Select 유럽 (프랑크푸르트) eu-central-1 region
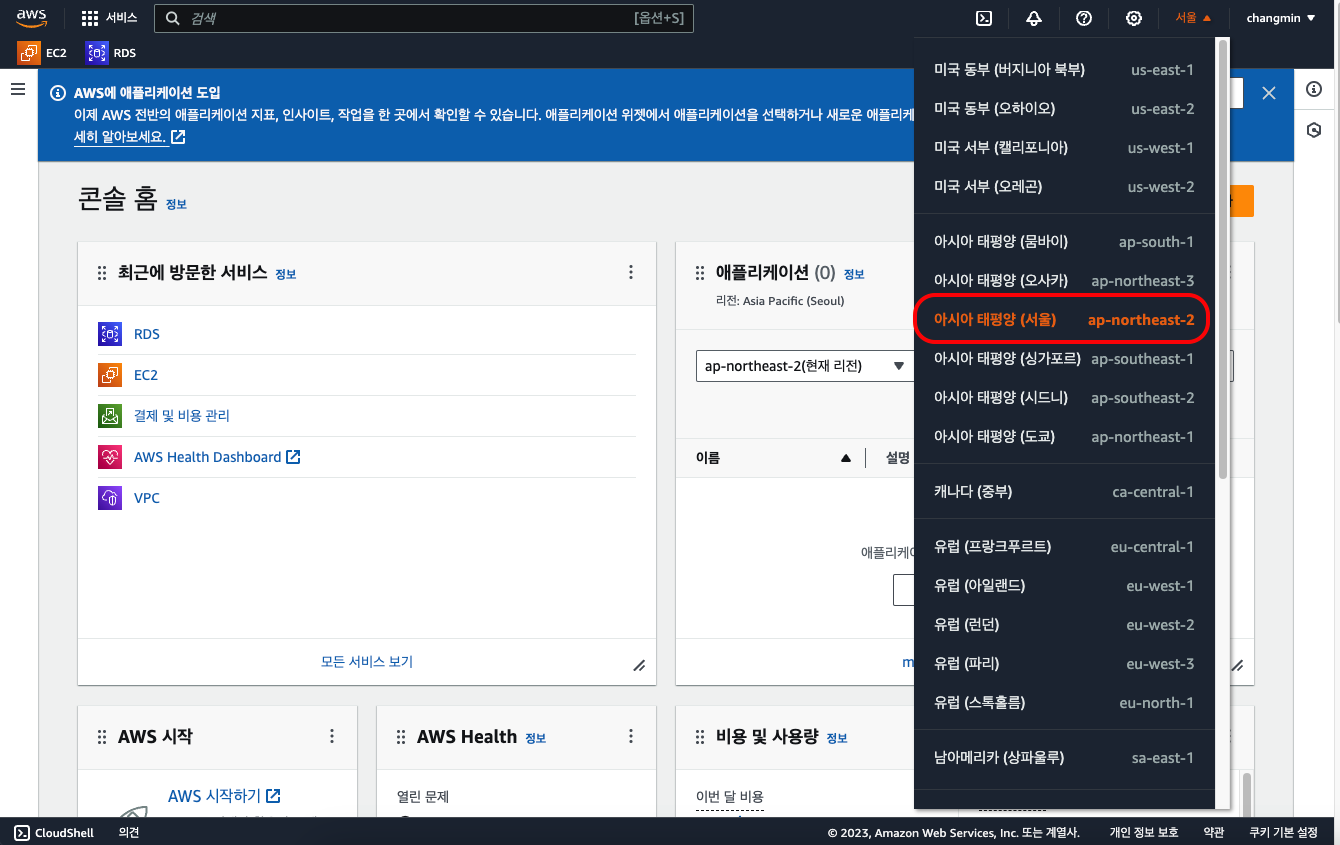This screenshot has width=1340, height=845. coord(1064,547)
